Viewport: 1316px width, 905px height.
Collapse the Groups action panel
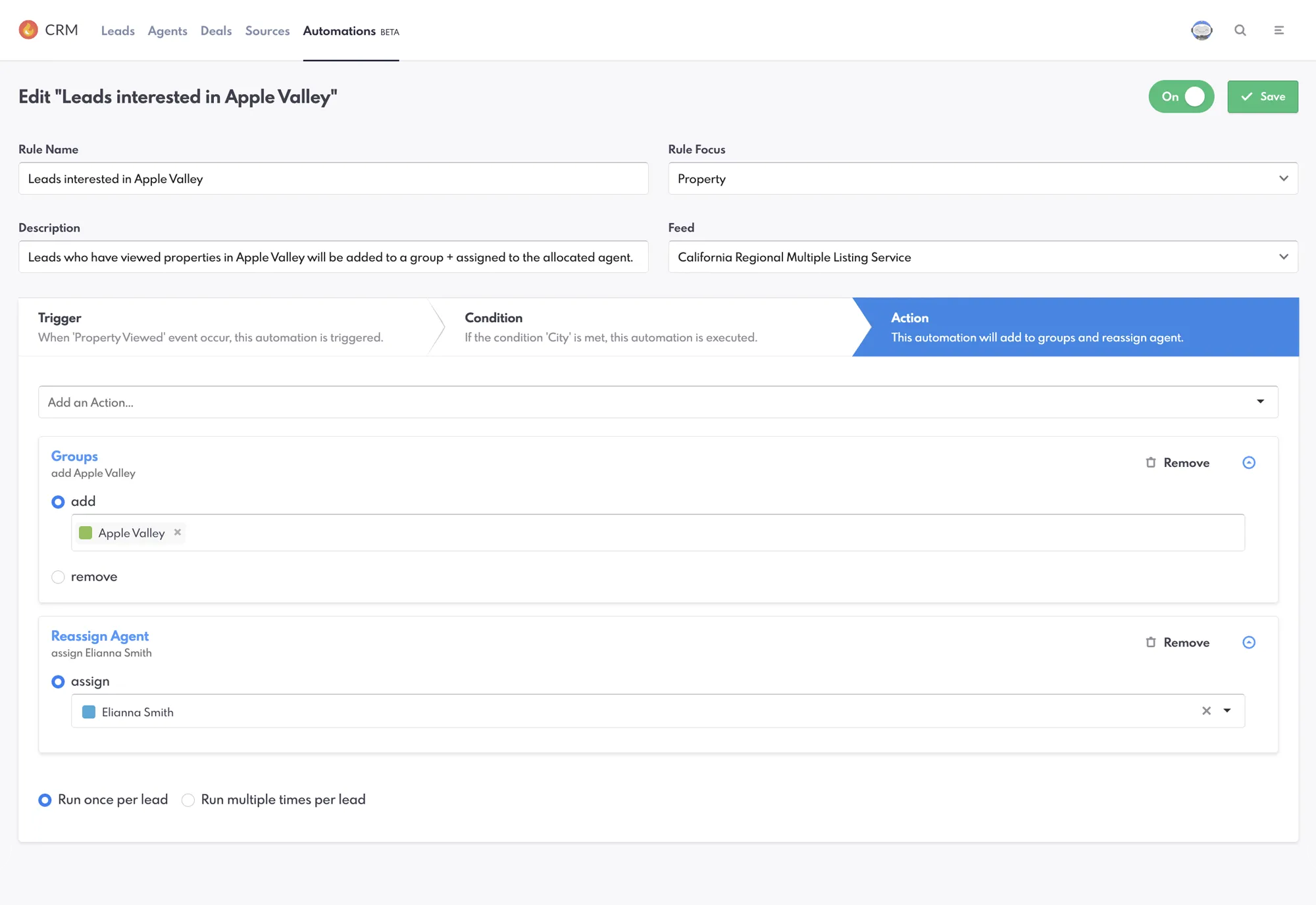pos(1249,462)
